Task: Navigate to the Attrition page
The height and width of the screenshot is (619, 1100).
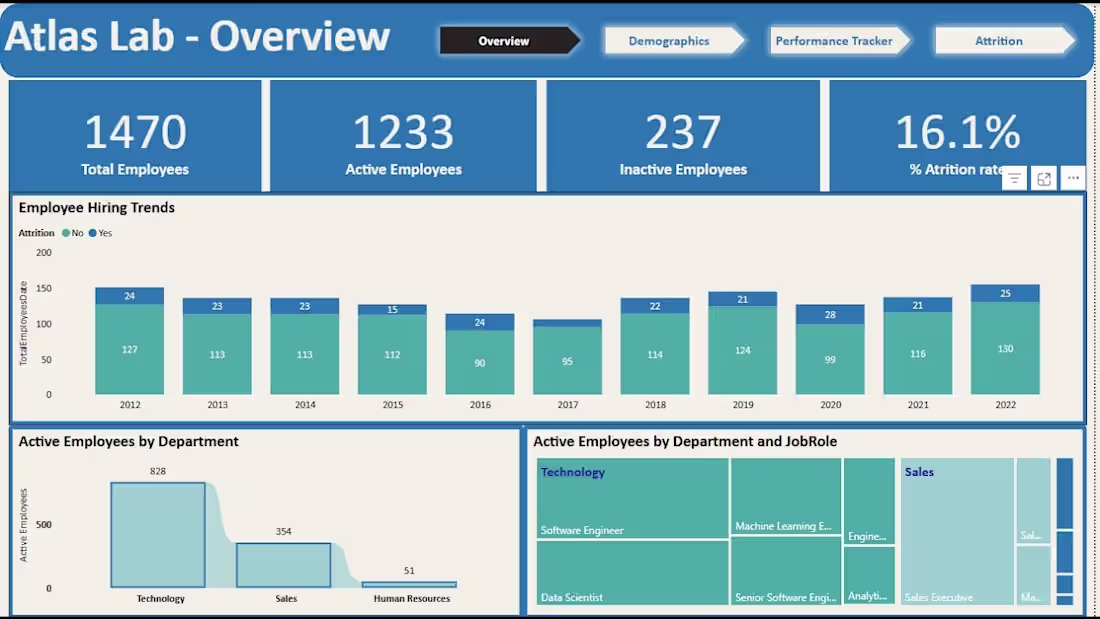Action: (999, 41)
